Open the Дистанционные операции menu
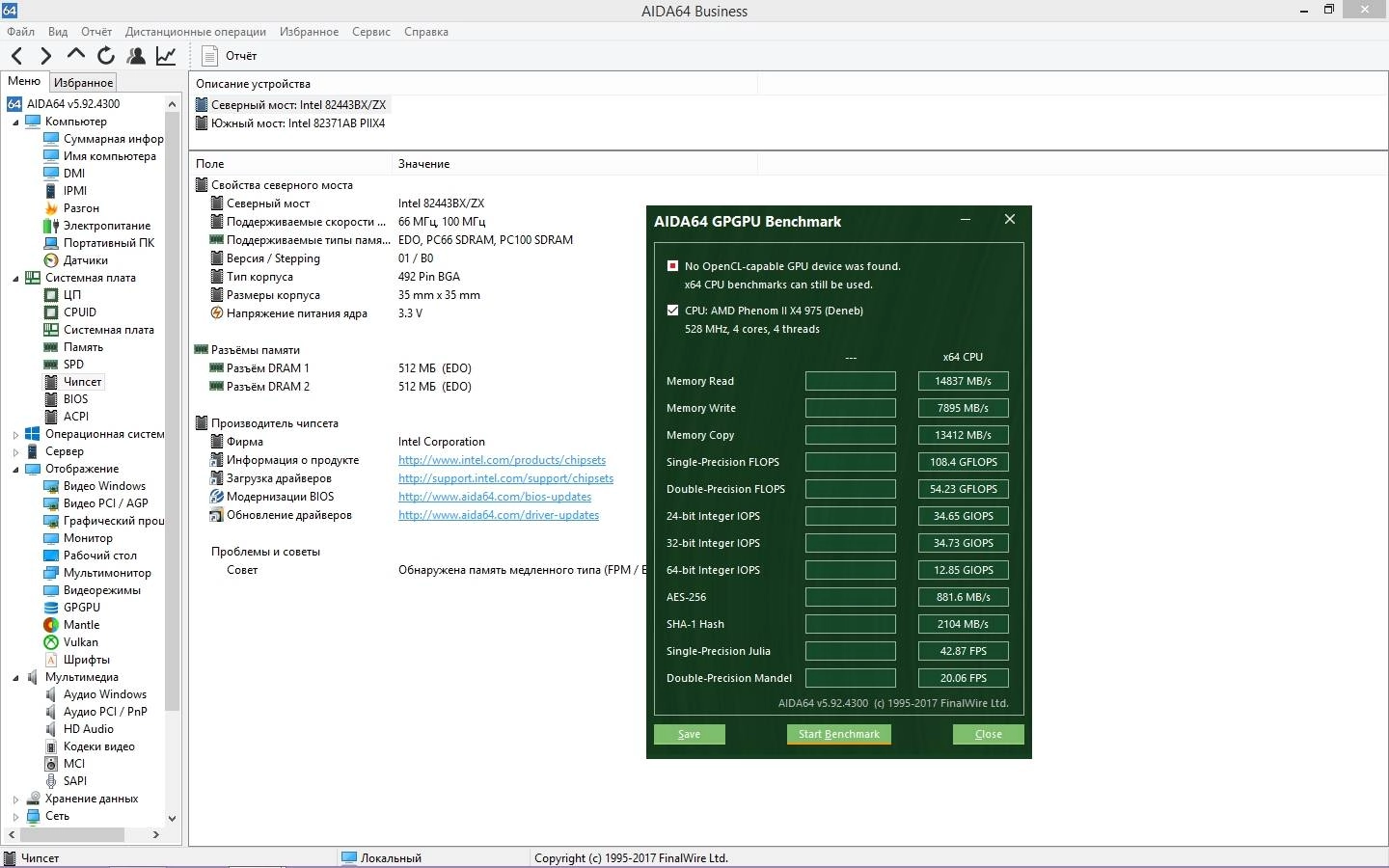The width and height of the screenshot is (1389, 868). pos(196,32)
